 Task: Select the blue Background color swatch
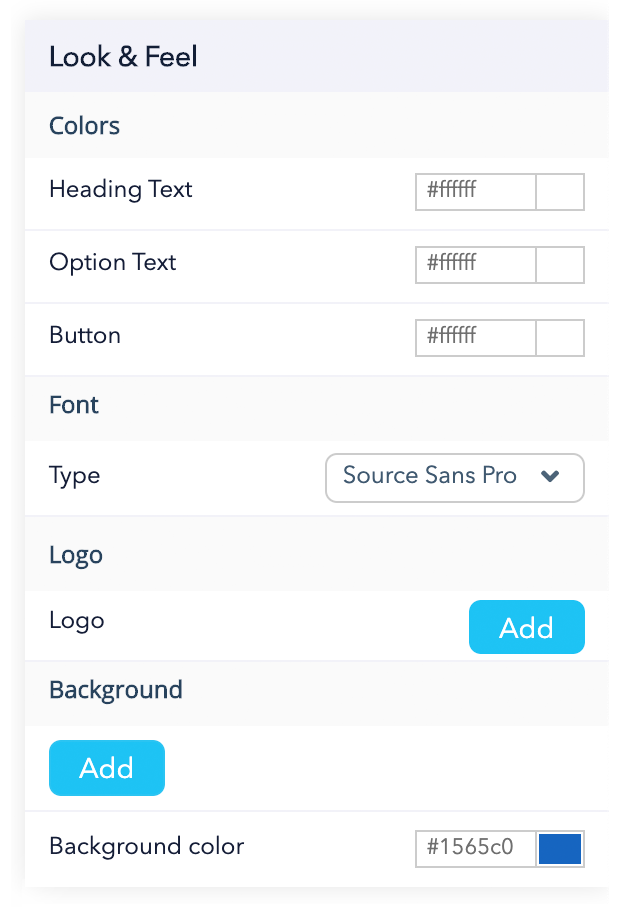[560, 848]
